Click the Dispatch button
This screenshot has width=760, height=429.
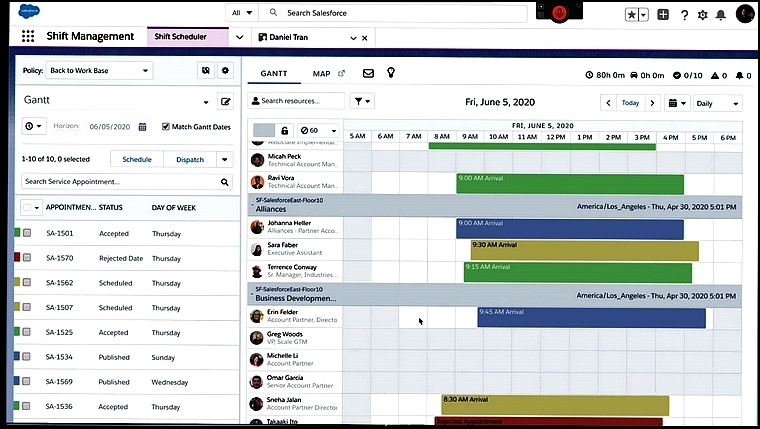190,159
